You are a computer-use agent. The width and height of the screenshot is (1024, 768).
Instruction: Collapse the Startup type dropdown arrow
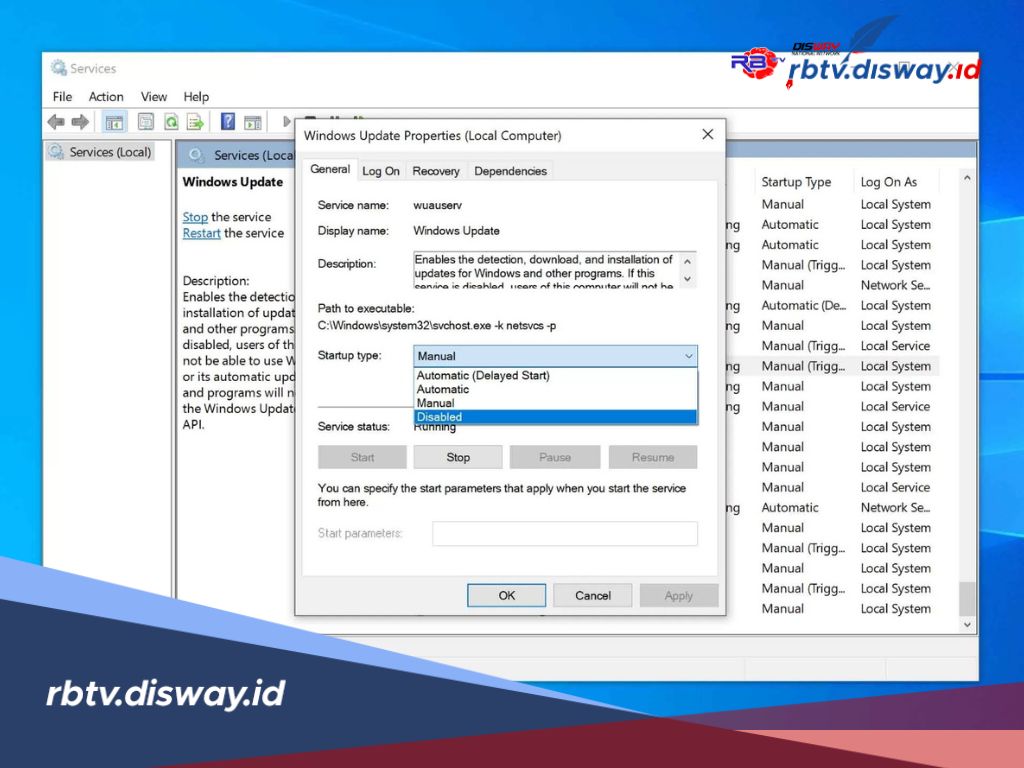point(688,356)
